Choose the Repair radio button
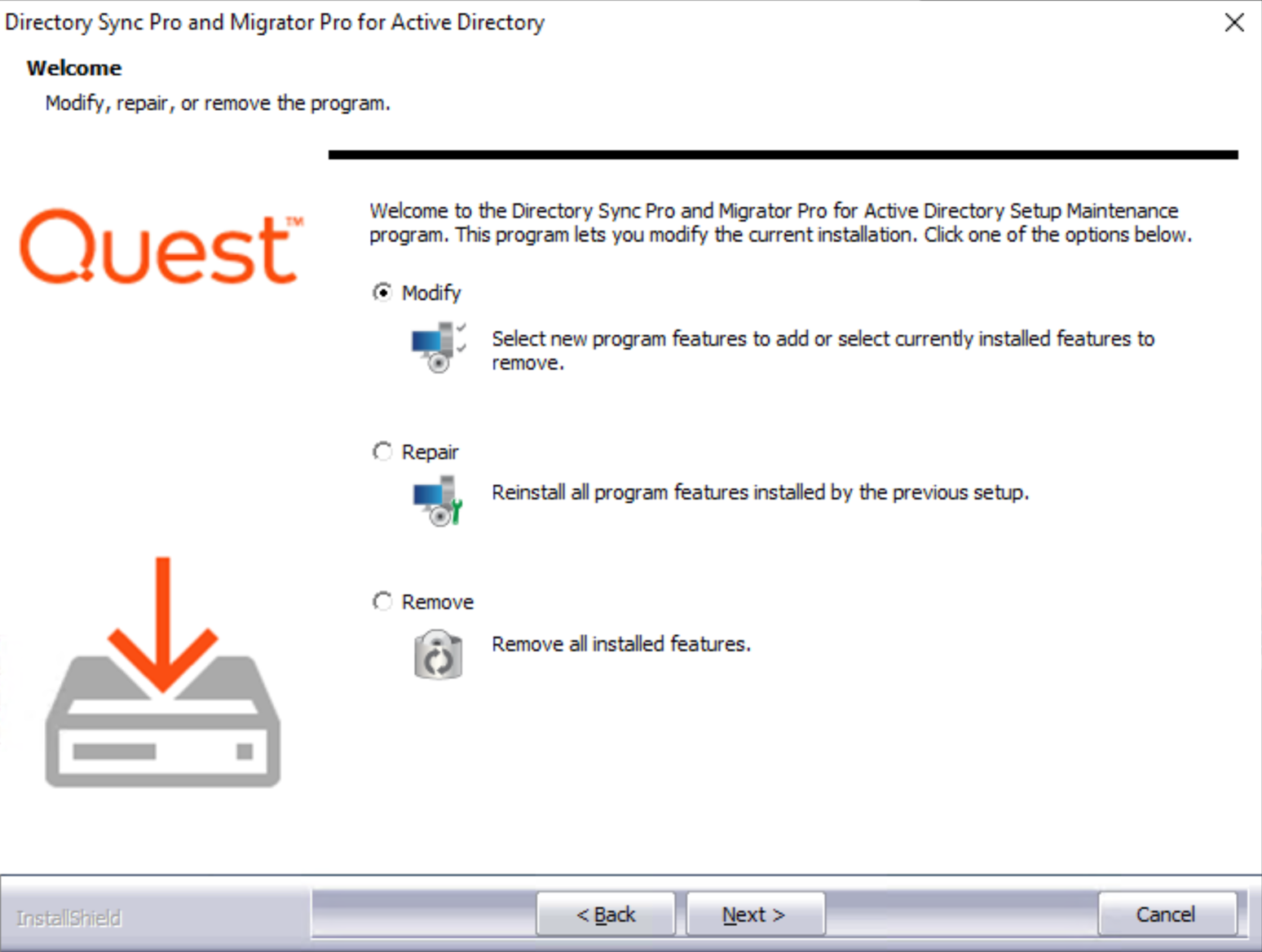The height and width of the screenshot is (952, 1262). pyautogui.click(x=382, y=451)
